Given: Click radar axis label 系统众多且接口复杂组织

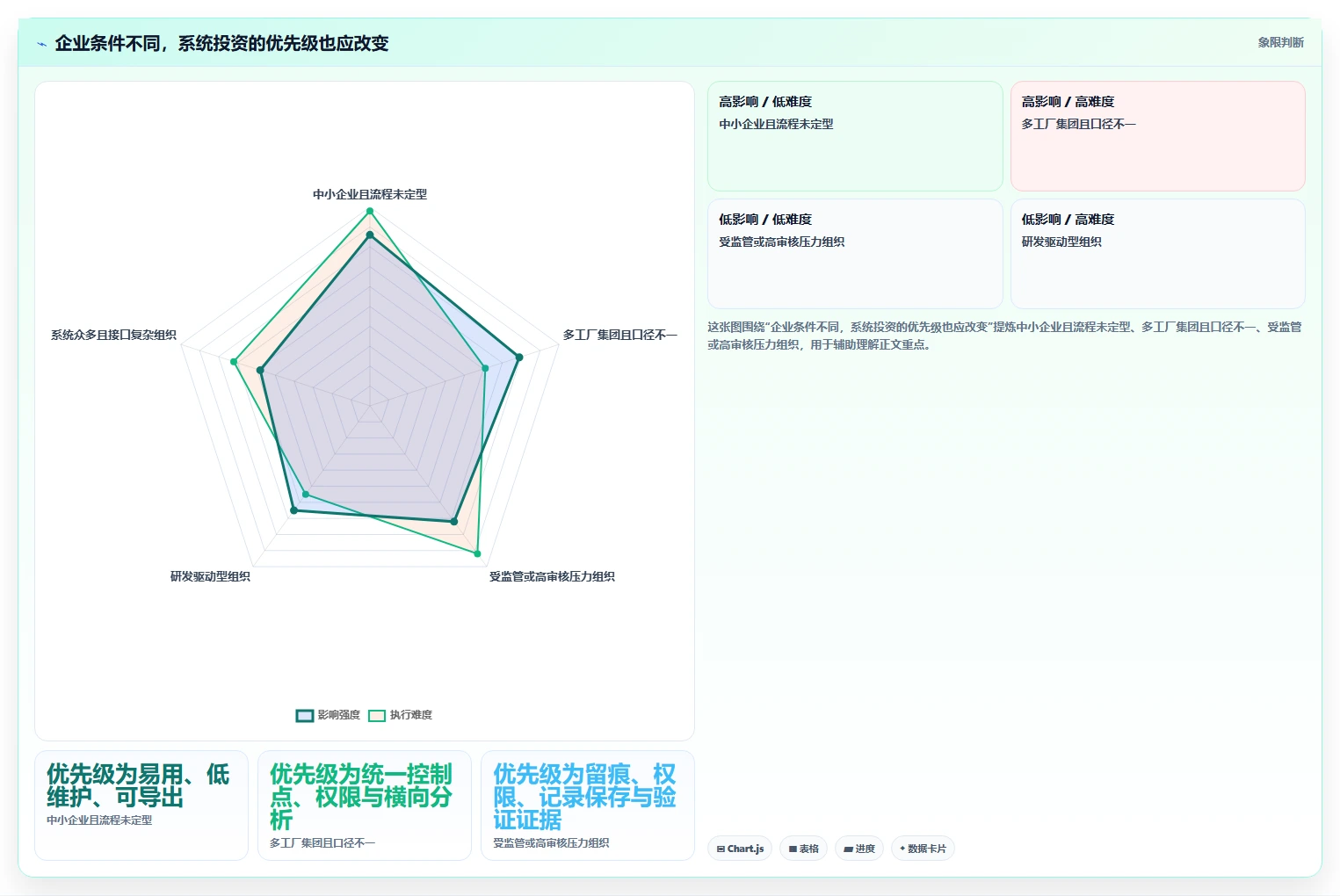Looking at the screenshot, I should (113, 335).
